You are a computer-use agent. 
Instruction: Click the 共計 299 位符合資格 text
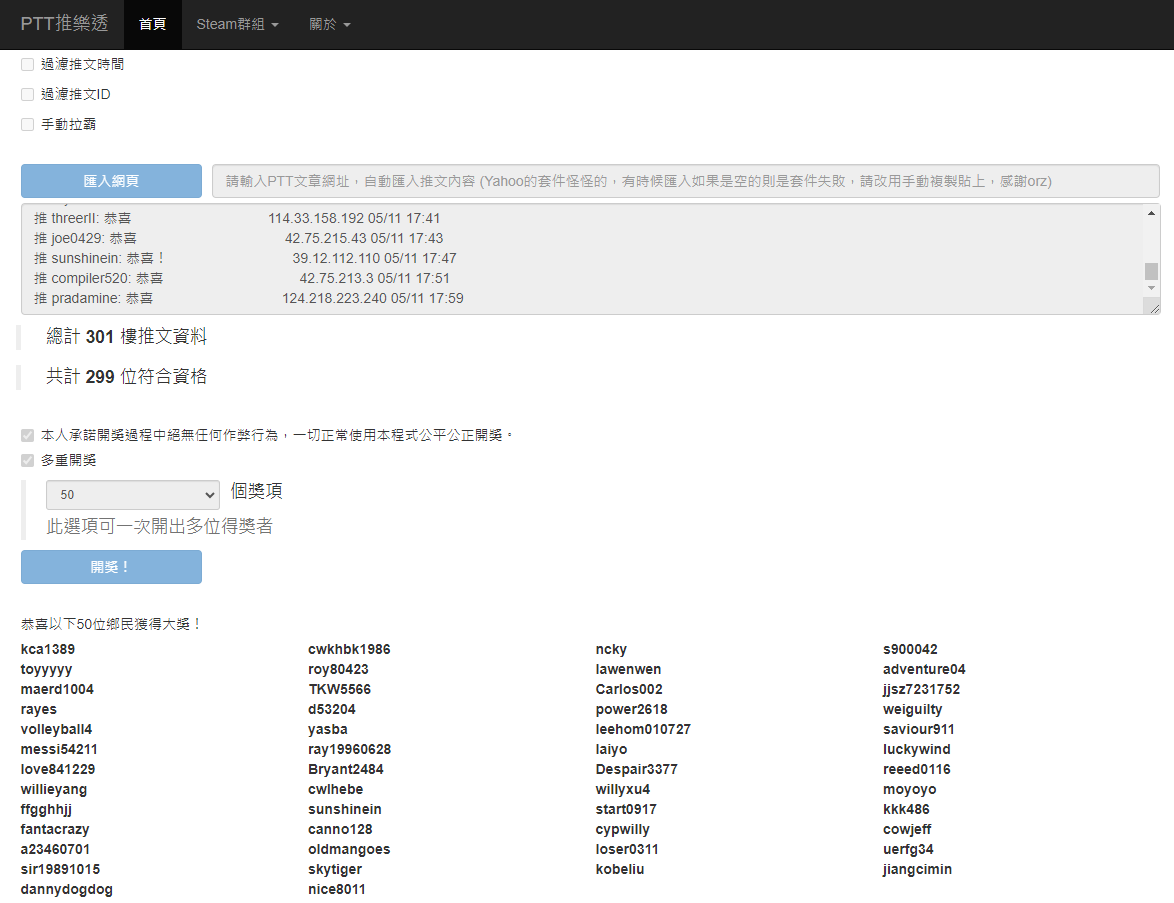click(x=127, y=377)
